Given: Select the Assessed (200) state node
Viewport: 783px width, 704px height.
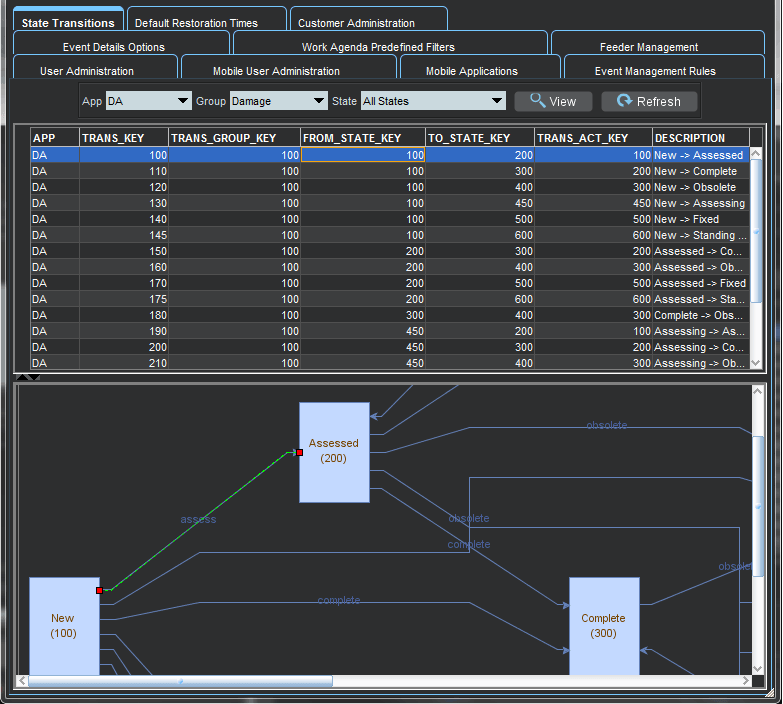Looking at the screenshot, I should 334,451.
